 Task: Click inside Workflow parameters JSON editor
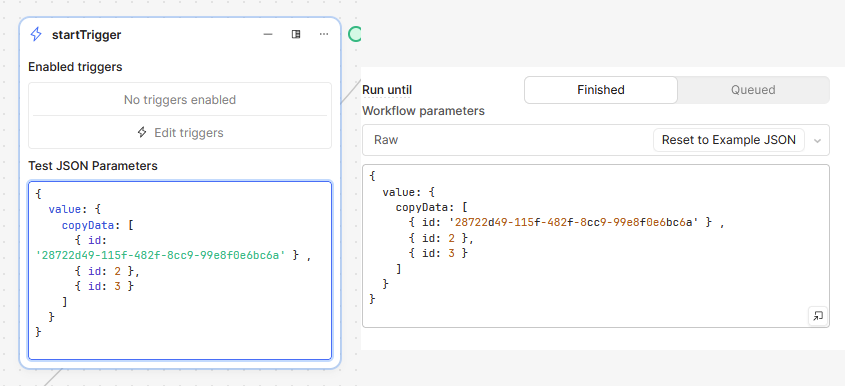(x=595, y=246)
